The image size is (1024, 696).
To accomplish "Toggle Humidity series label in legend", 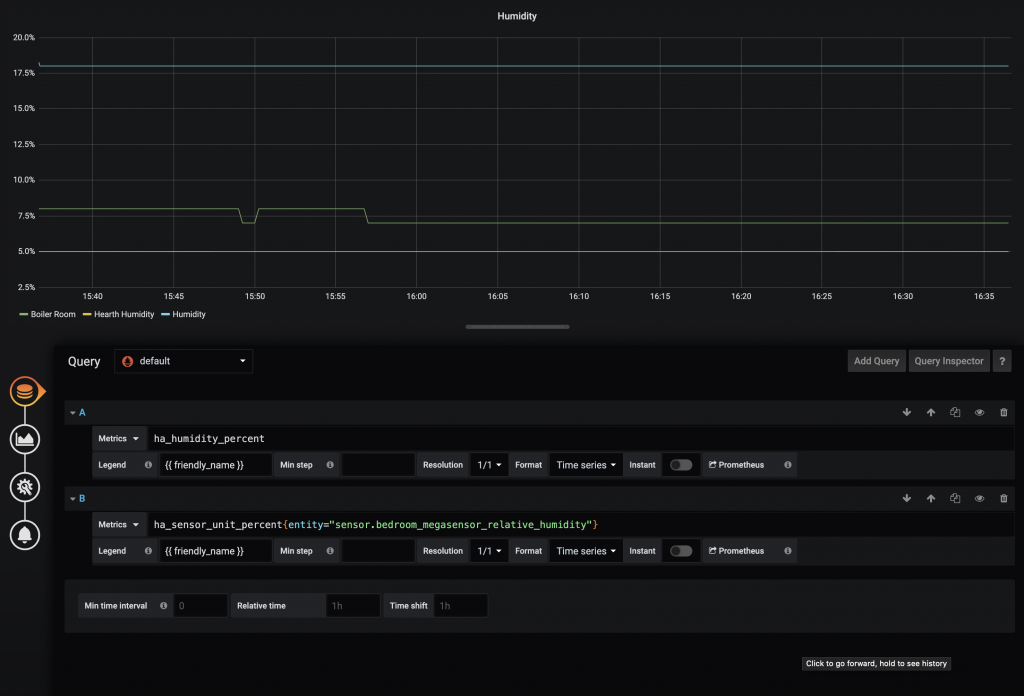I will point(189,315).
